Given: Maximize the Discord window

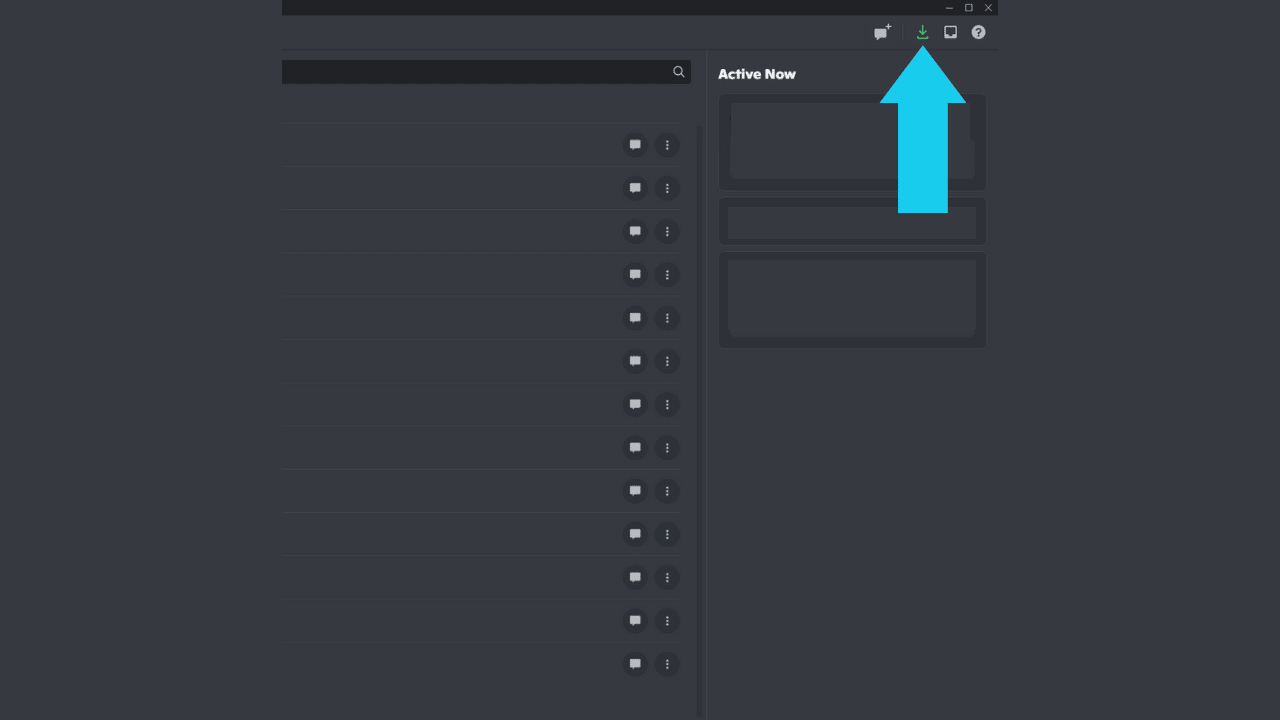Looking at the screenshot, I should 968,7.
